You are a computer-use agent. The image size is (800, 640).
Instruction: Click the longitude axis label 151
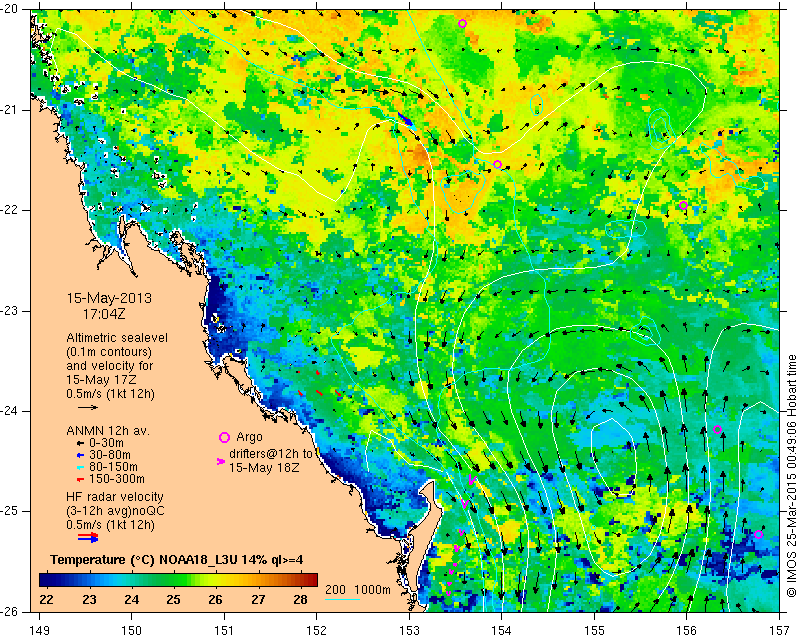224,630
